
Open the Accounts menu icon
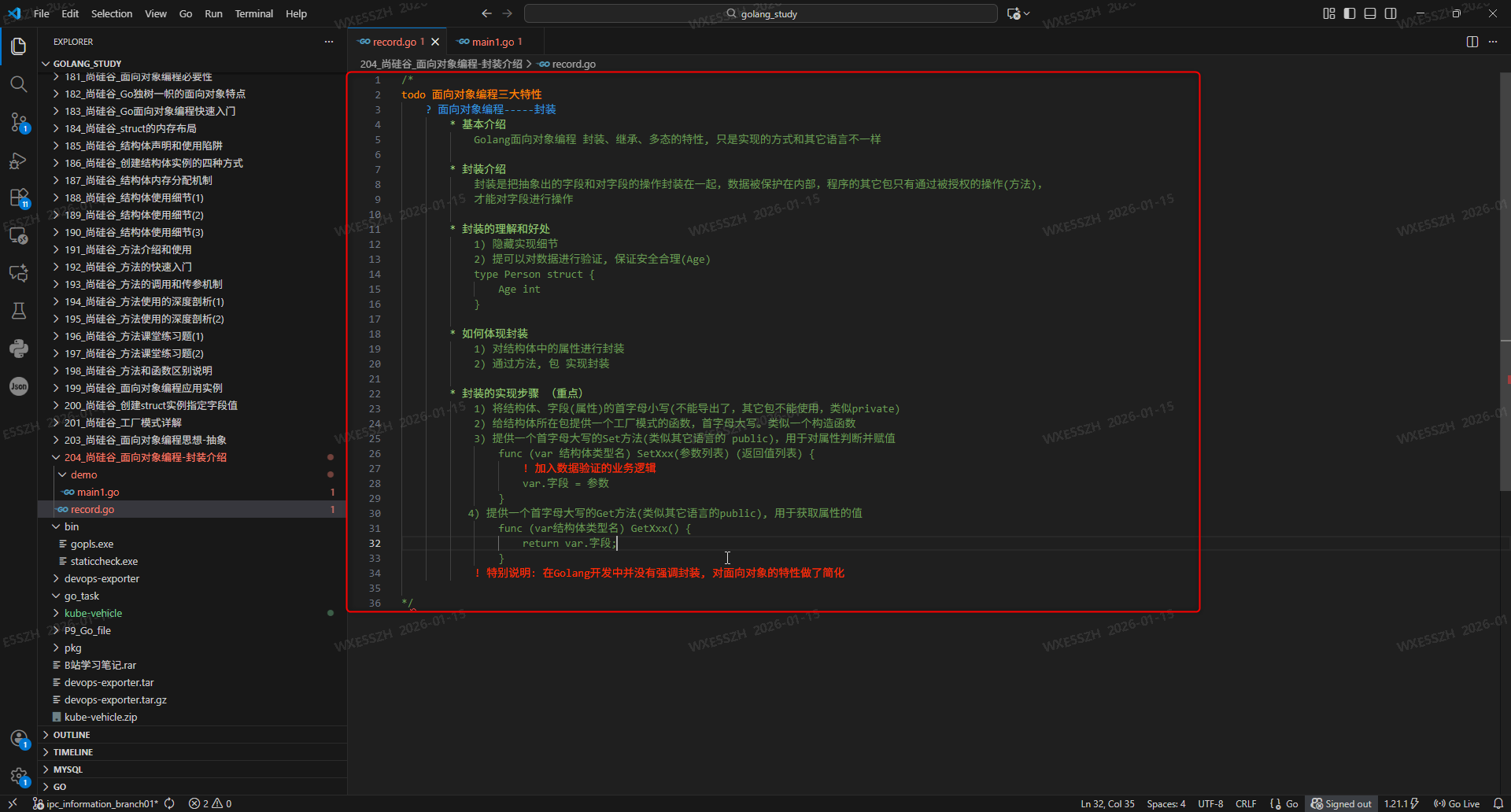(x=19, y=739)
